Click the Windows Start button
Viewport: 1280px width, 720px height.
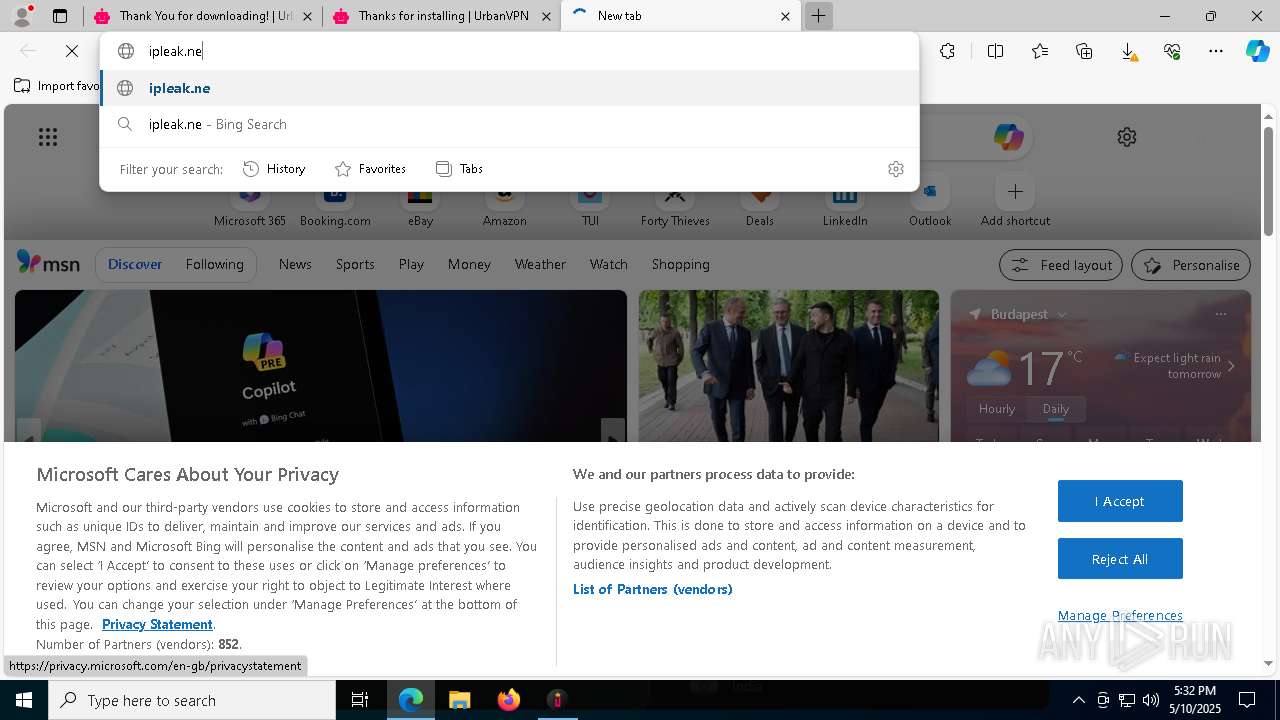(23, 700)
